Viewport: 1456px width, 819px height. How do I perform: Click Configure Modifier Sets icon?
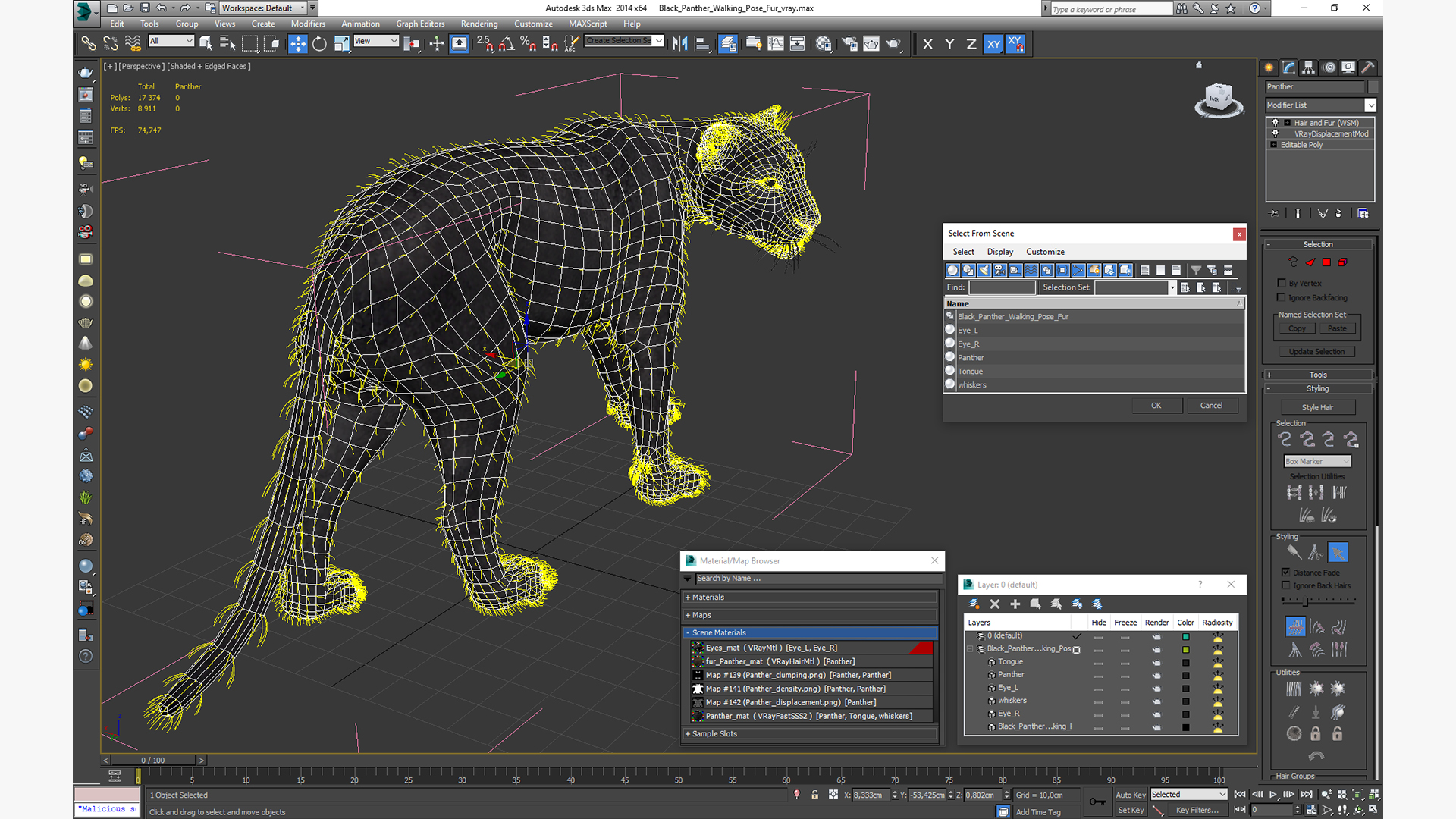point(1363,214)
